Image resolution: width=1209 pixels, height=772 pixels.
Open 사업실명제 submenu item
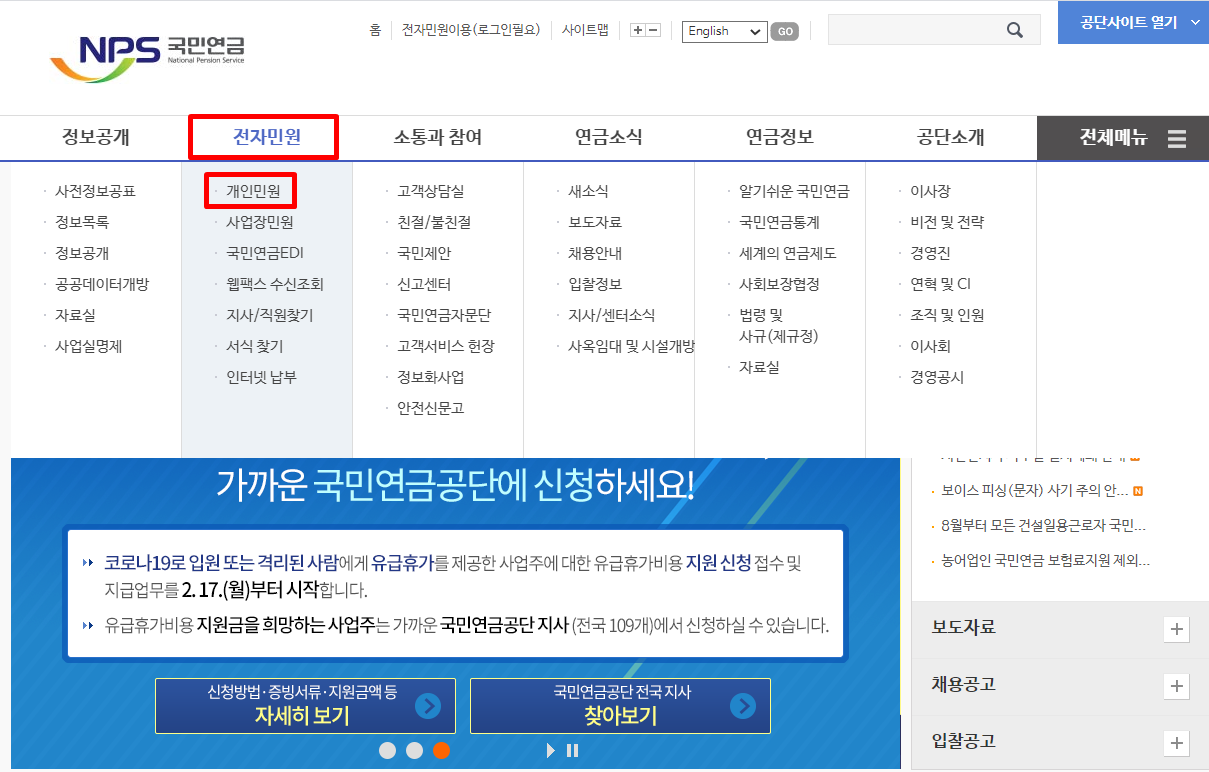[x=89, y=346]
